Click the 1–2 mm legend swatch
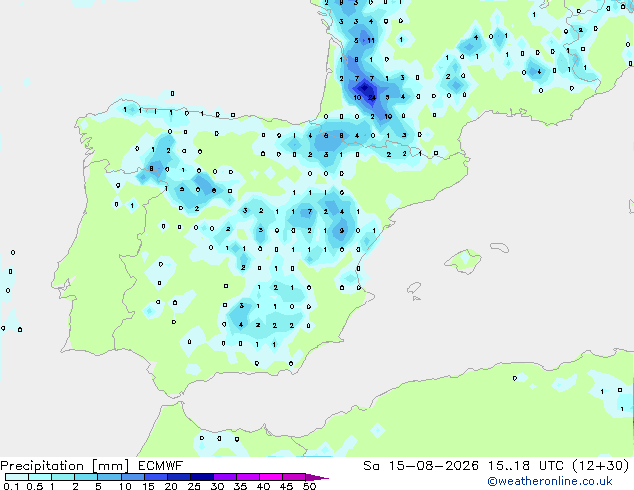The height and width of the screenshot is (490, 634). pos(63,477)
